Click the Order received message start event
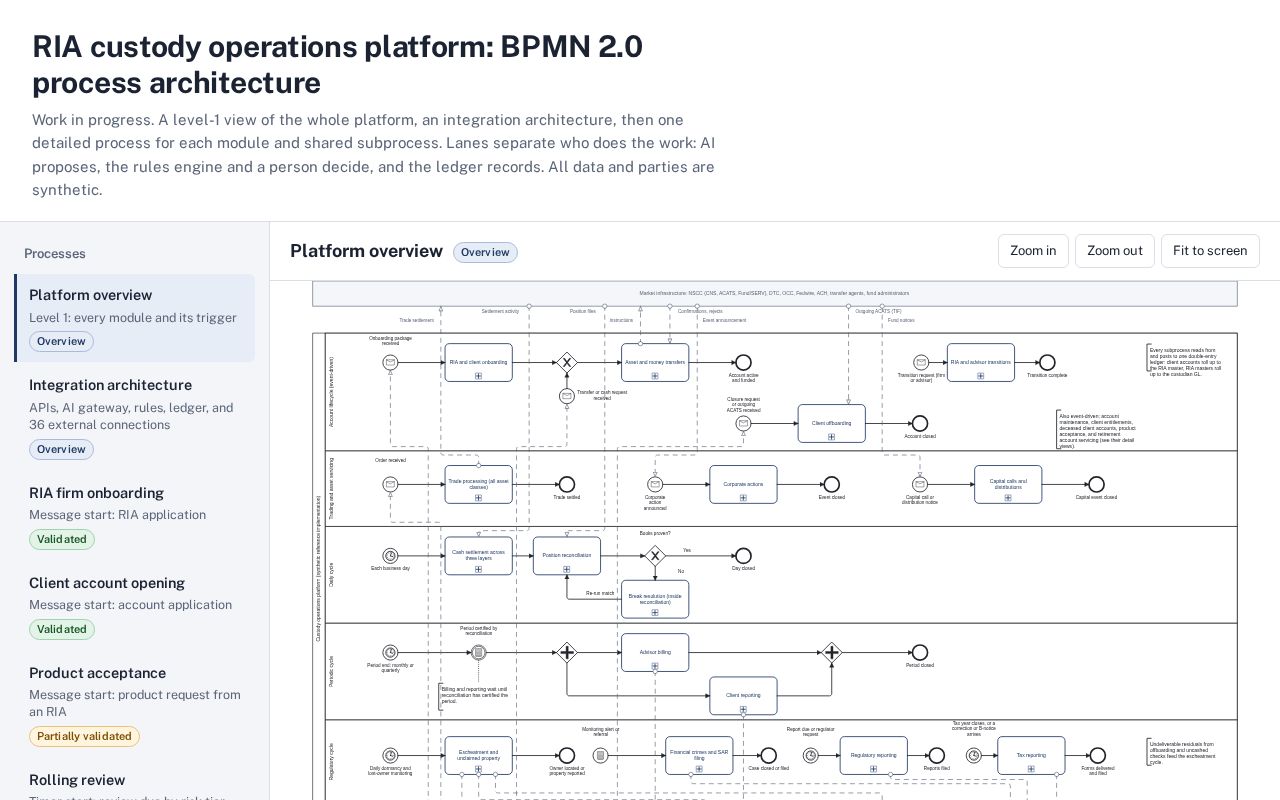This screenshot has height=800, width=1280. pyautogui.click(x=390, y=484)
